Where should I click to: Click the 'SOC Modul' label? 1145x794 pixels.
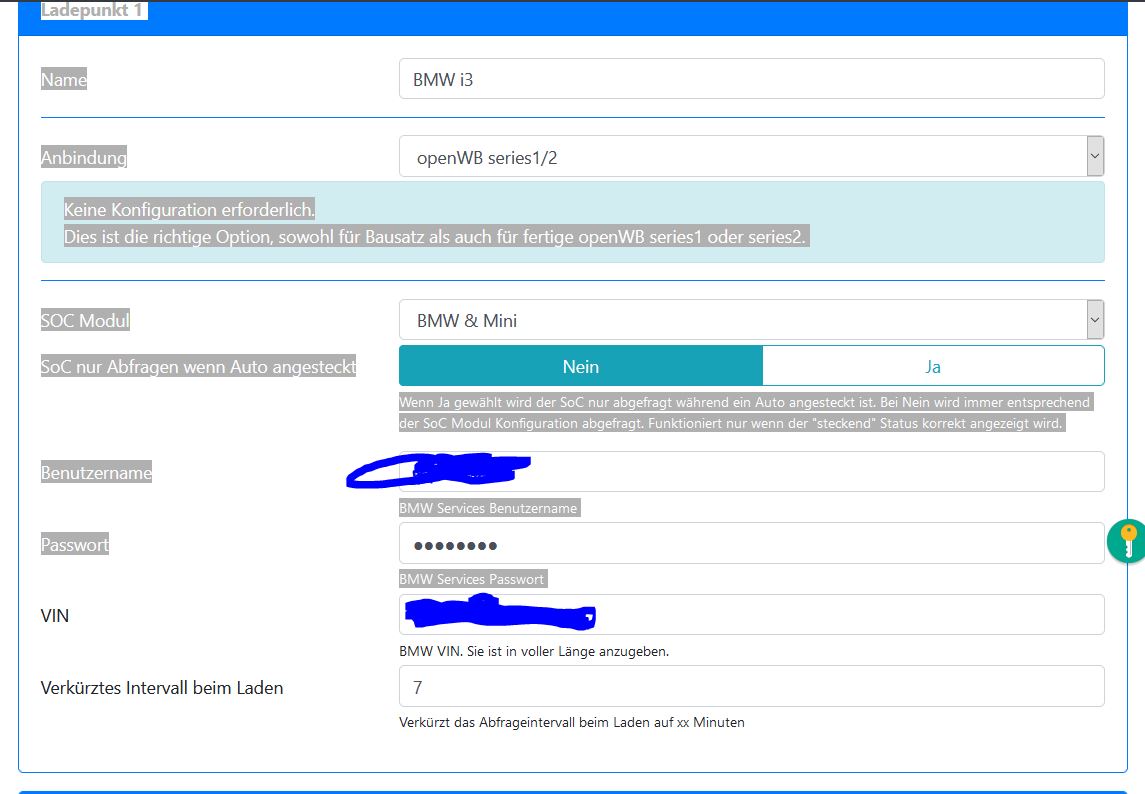(85, 320)
